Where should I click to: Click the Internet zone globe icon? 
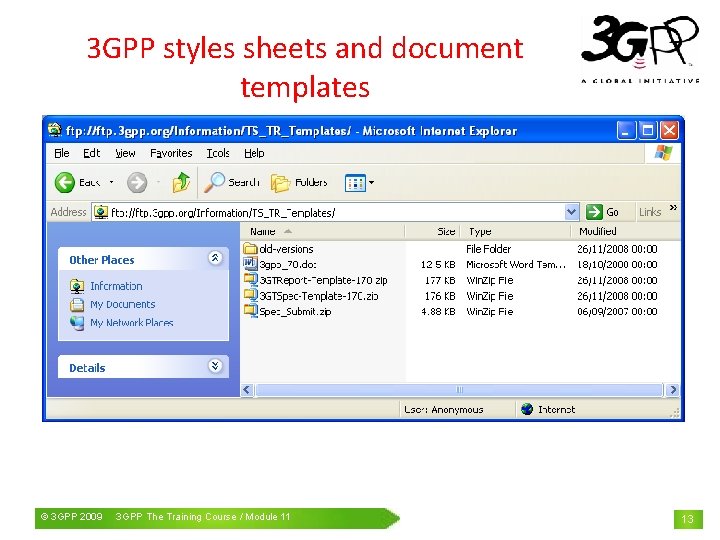coord(527,409)
